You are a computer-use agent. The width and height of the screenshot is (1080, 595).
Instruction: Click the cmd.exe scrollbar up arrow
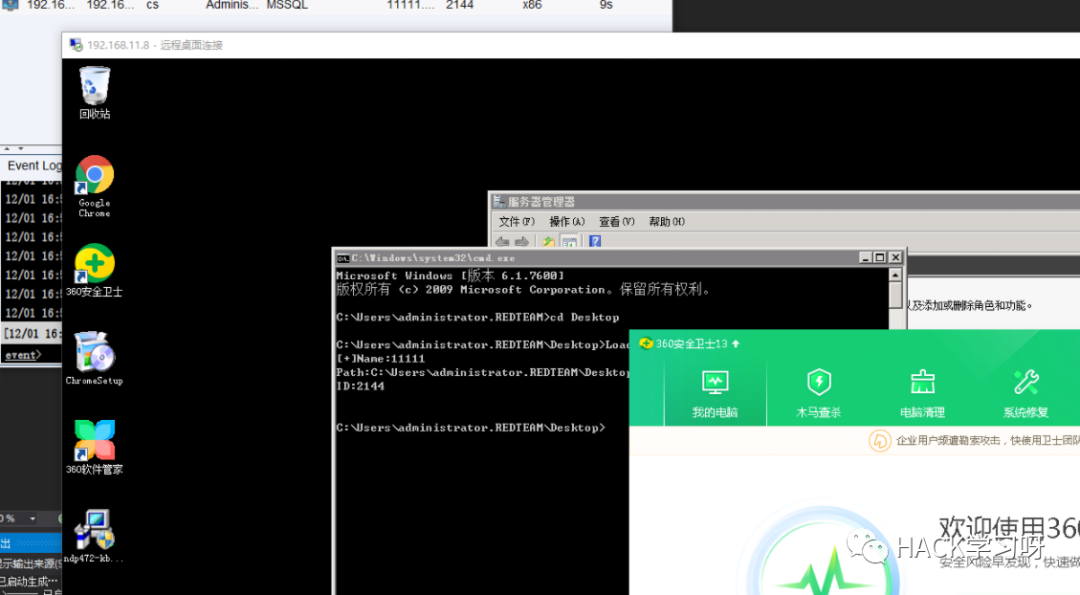895,275
